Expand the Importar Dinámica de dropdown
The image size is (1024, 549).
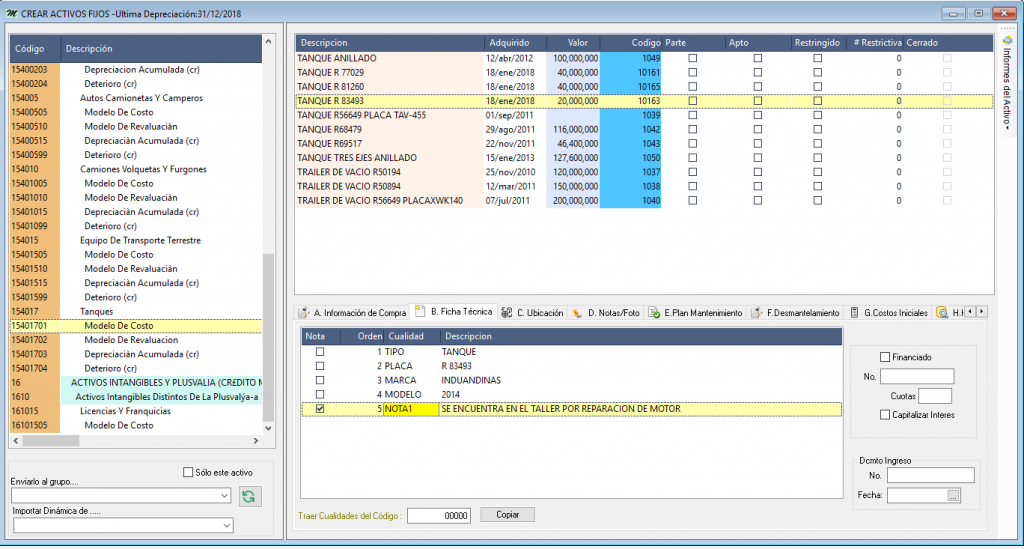[x=224, y=525]
